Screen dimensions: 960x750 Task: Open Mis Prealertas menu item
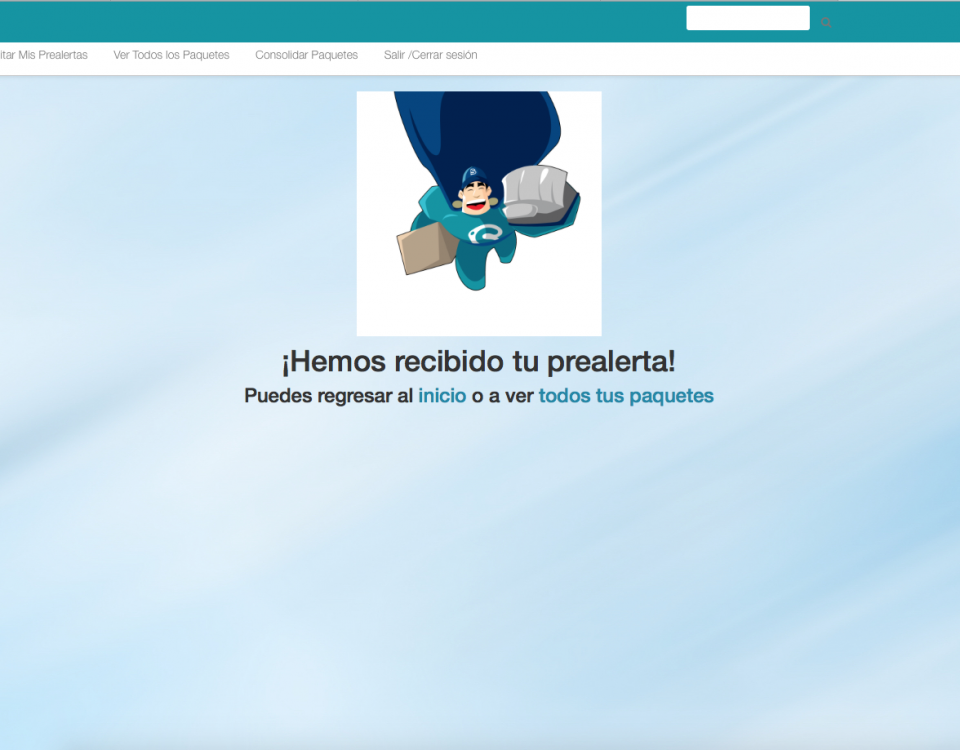[43, 55]
